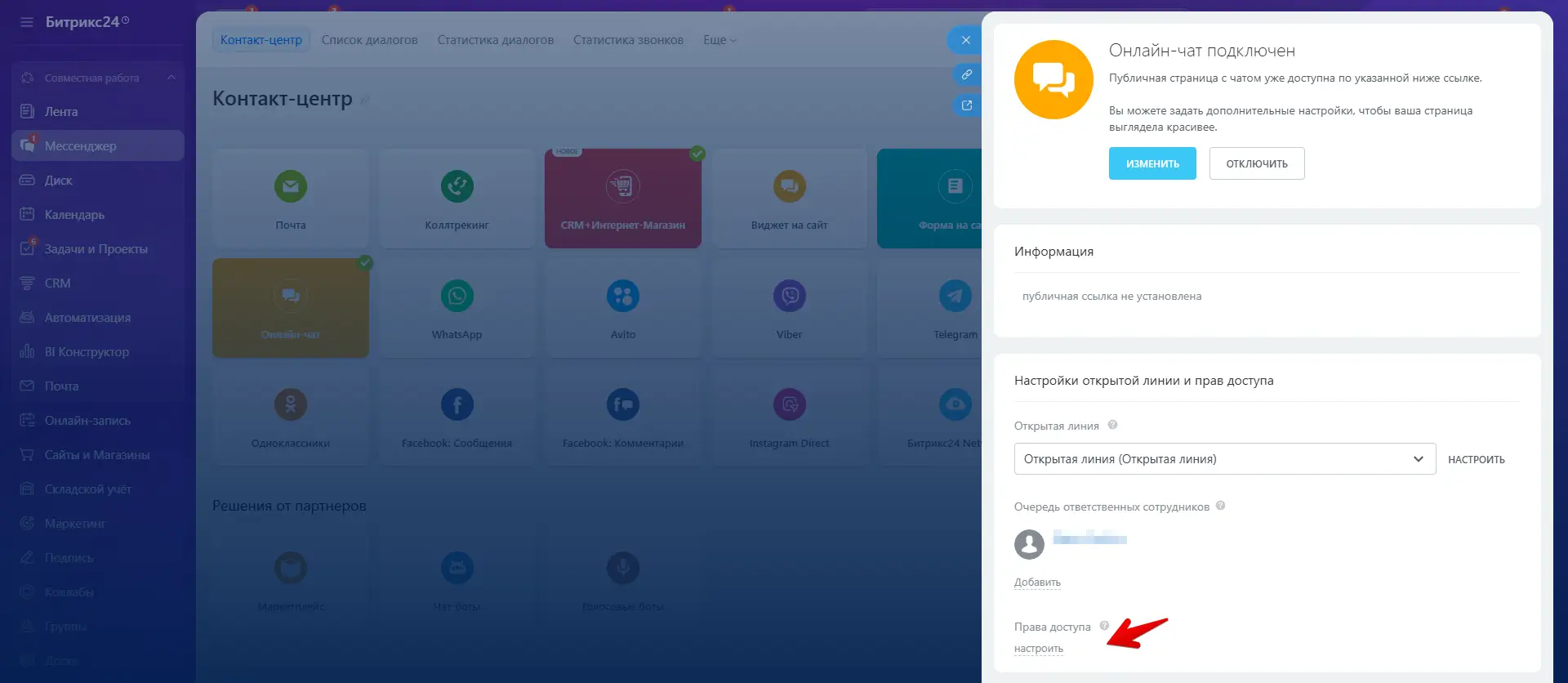Click help icon next to Права доступа
The image size is (1568, 683).
tap(1104, 626)
